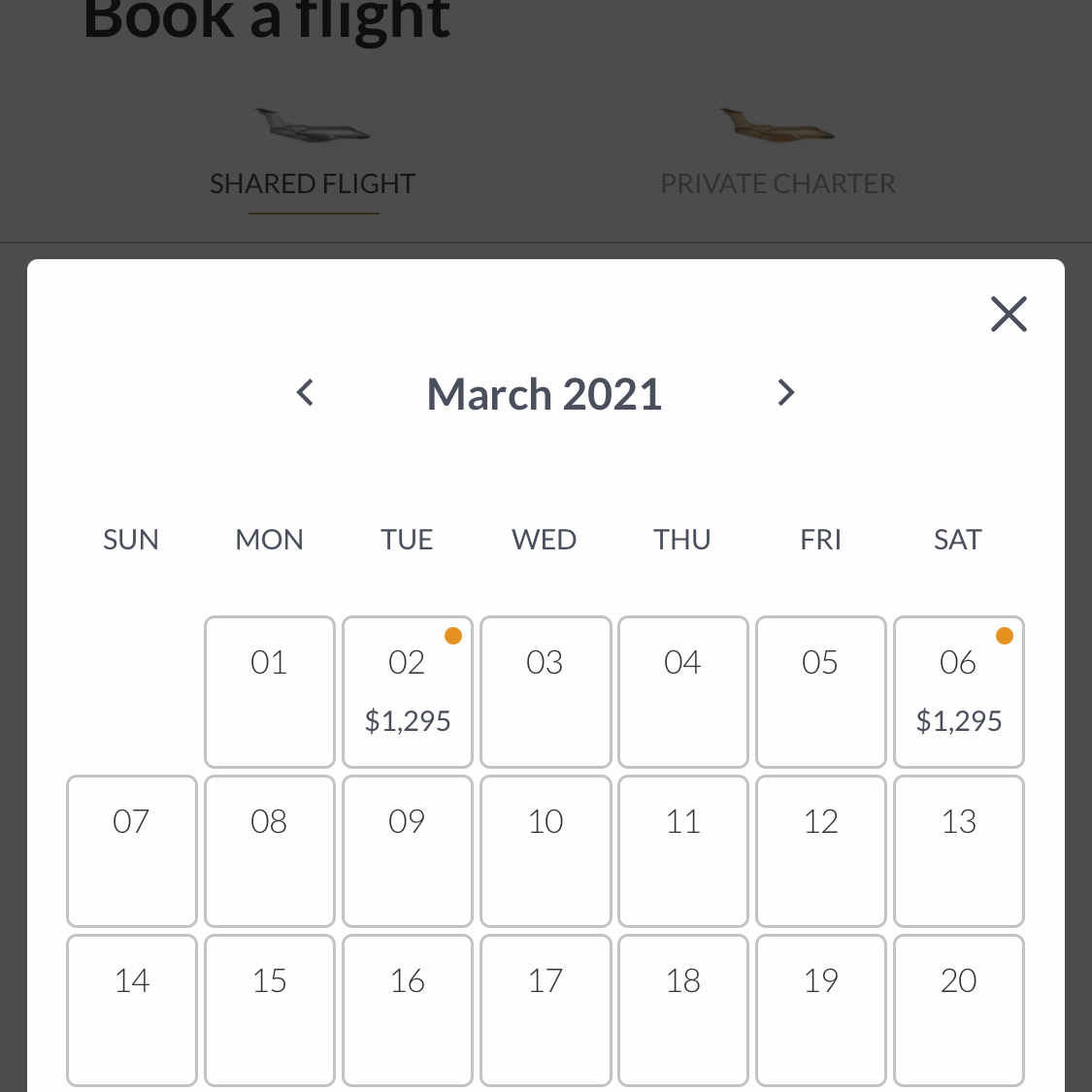Viewport: 1092px width, 1092px height.
Task: Advance to the next month
Action: click(785, 392)
